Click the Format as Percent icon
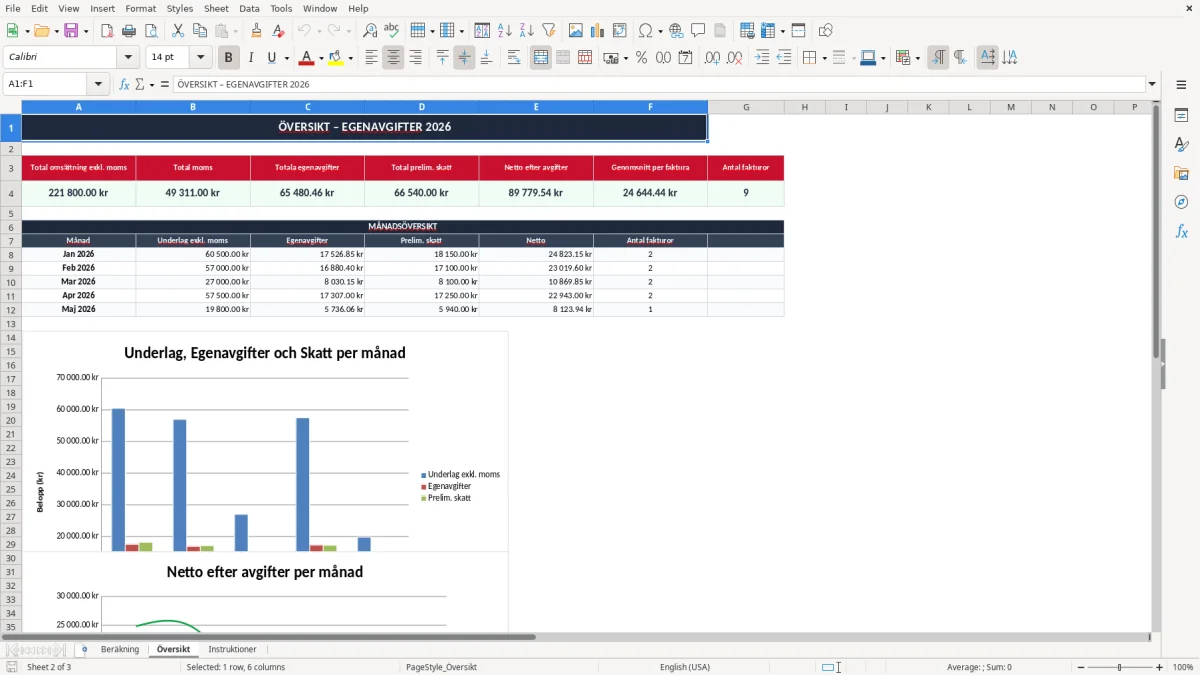This screenshot has height=675, width=1200. (641, 58)
